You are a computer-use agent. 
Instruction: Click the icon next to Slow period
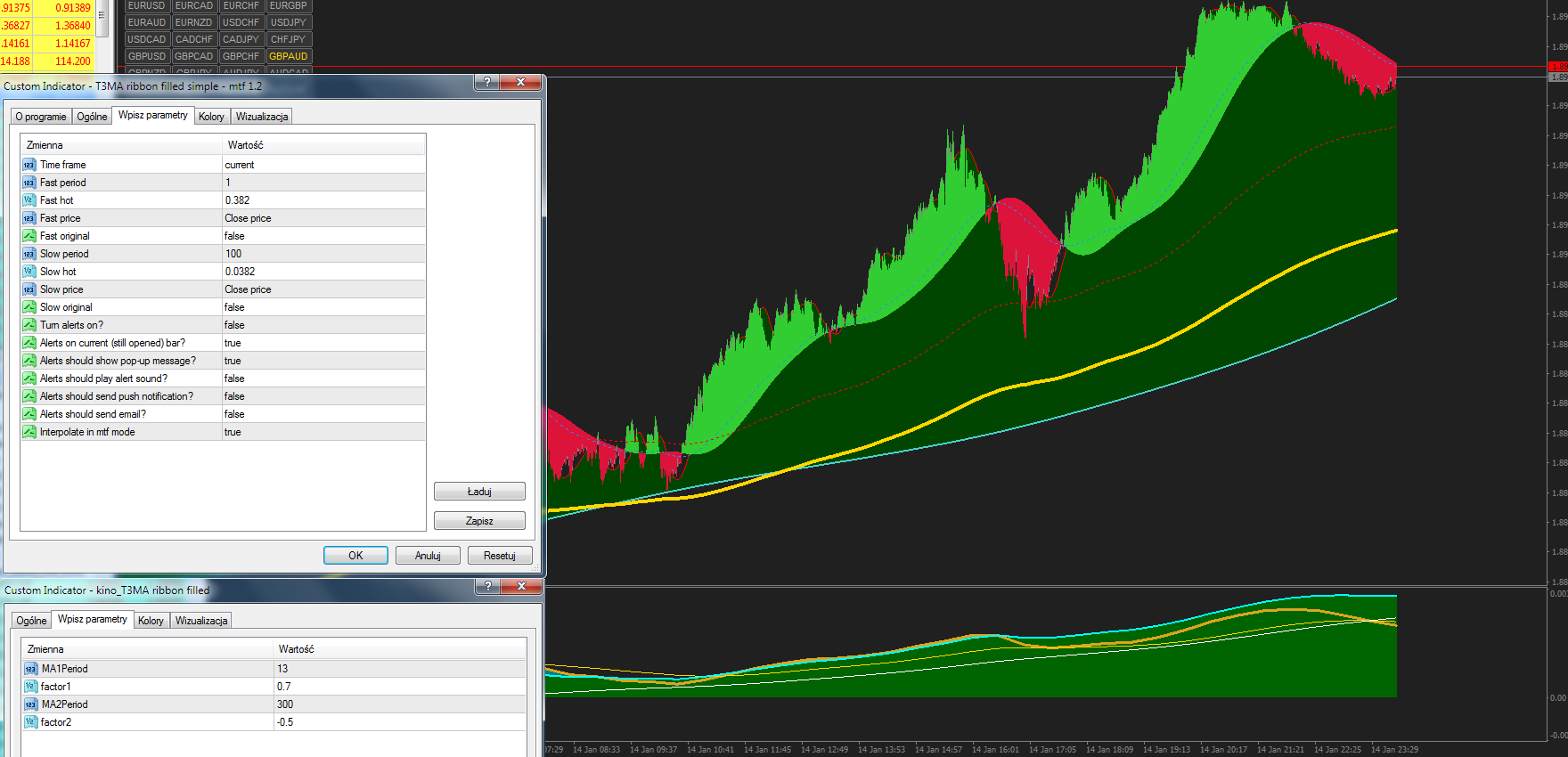pyautogui.click(x=29, y=254)
